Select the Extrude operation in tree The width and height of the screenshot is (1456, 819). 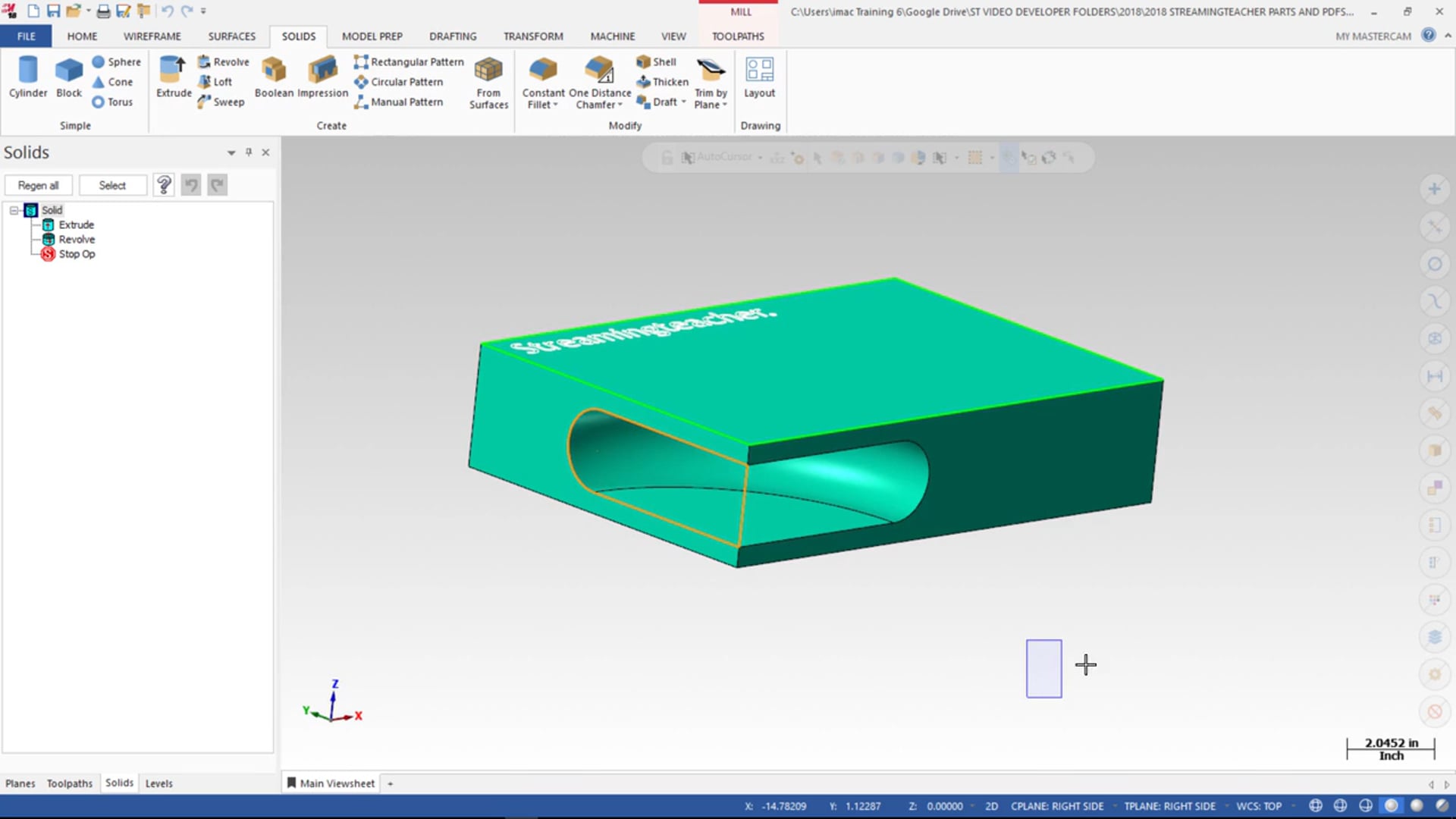tap(77, 224)
